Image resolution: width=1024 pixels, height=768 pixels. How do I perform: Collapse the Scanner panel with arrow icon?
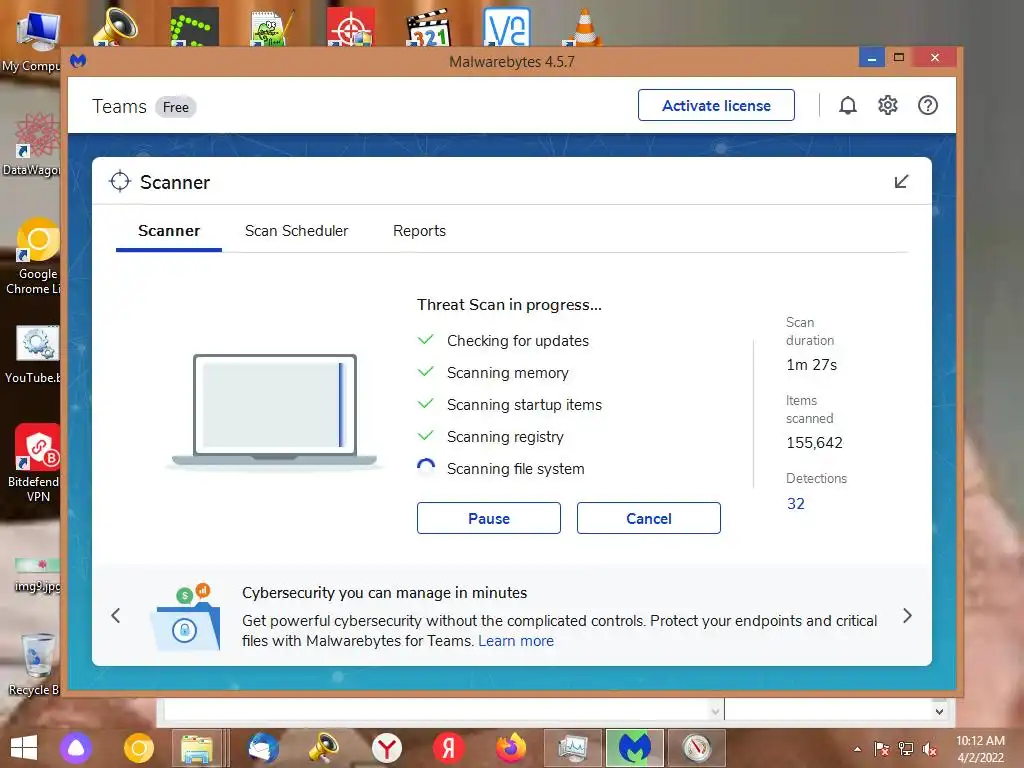click(901, 182)
